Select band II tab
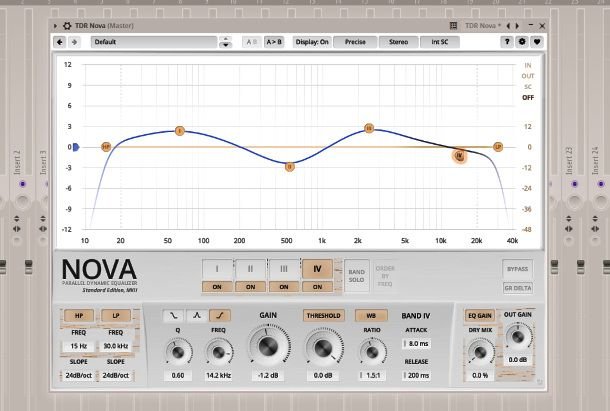Viewport: 610px width, 411px height. click(251, 269)
